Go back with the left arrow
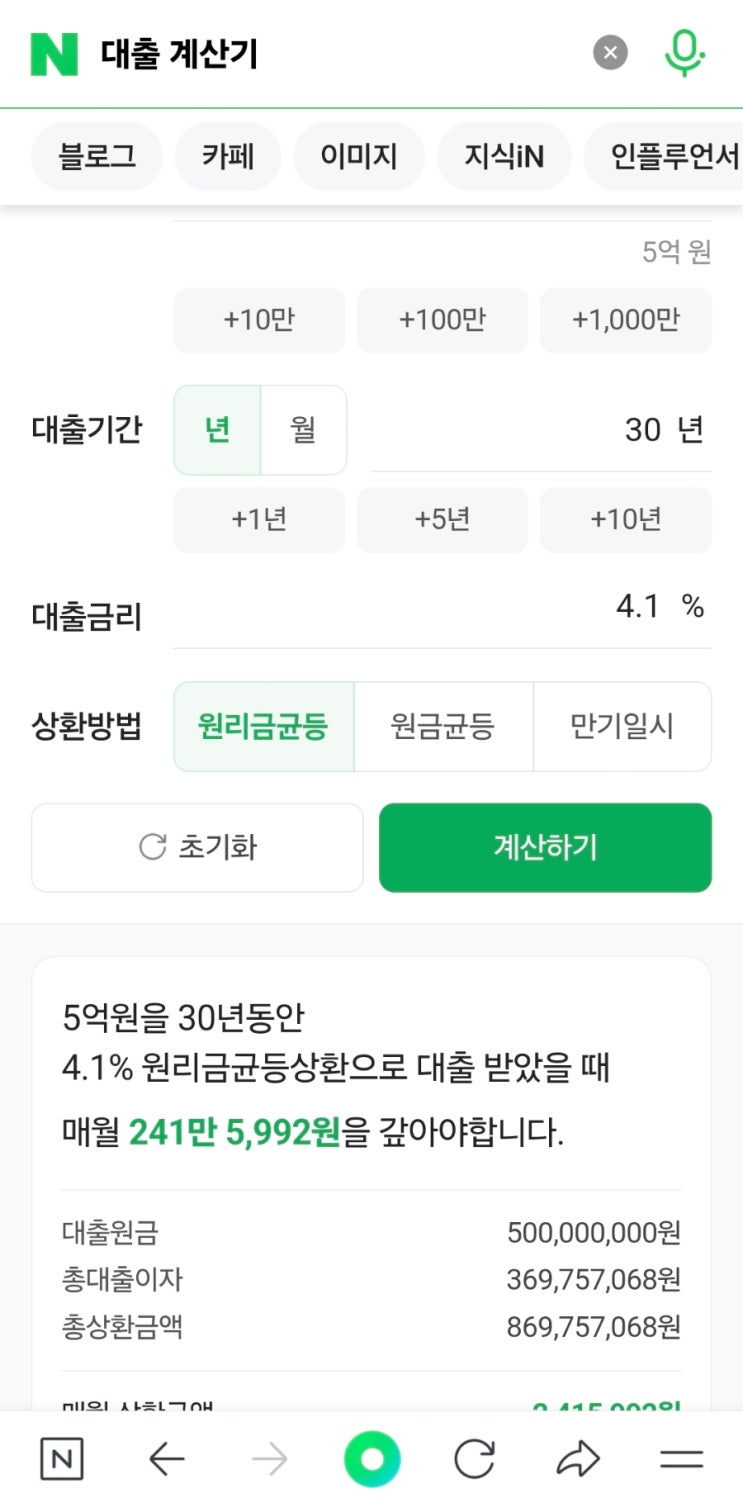The image size is (743, 1507). click(166, 1460)
